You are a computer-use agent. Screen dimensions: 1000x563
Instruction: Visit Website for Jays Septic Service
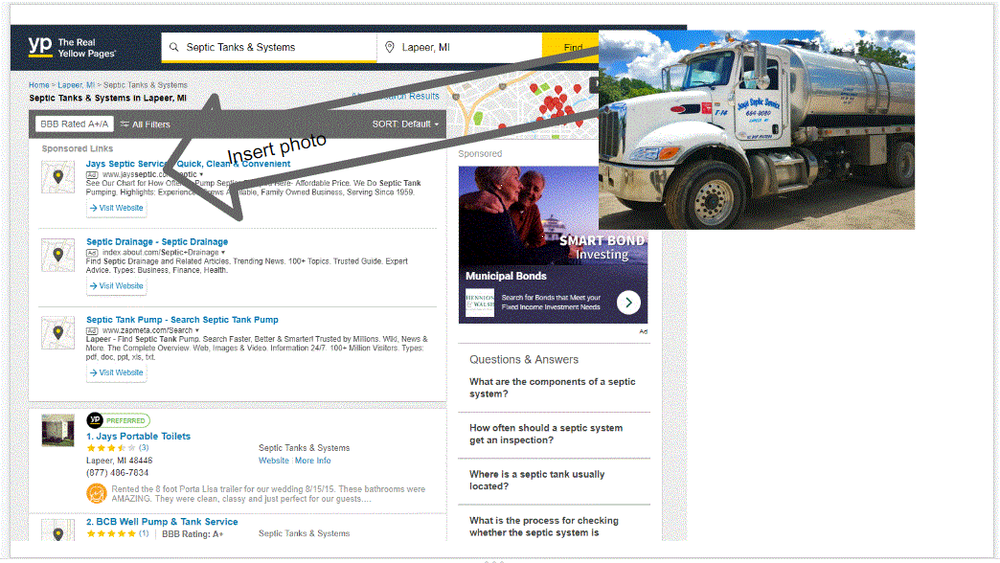(117, 208)
